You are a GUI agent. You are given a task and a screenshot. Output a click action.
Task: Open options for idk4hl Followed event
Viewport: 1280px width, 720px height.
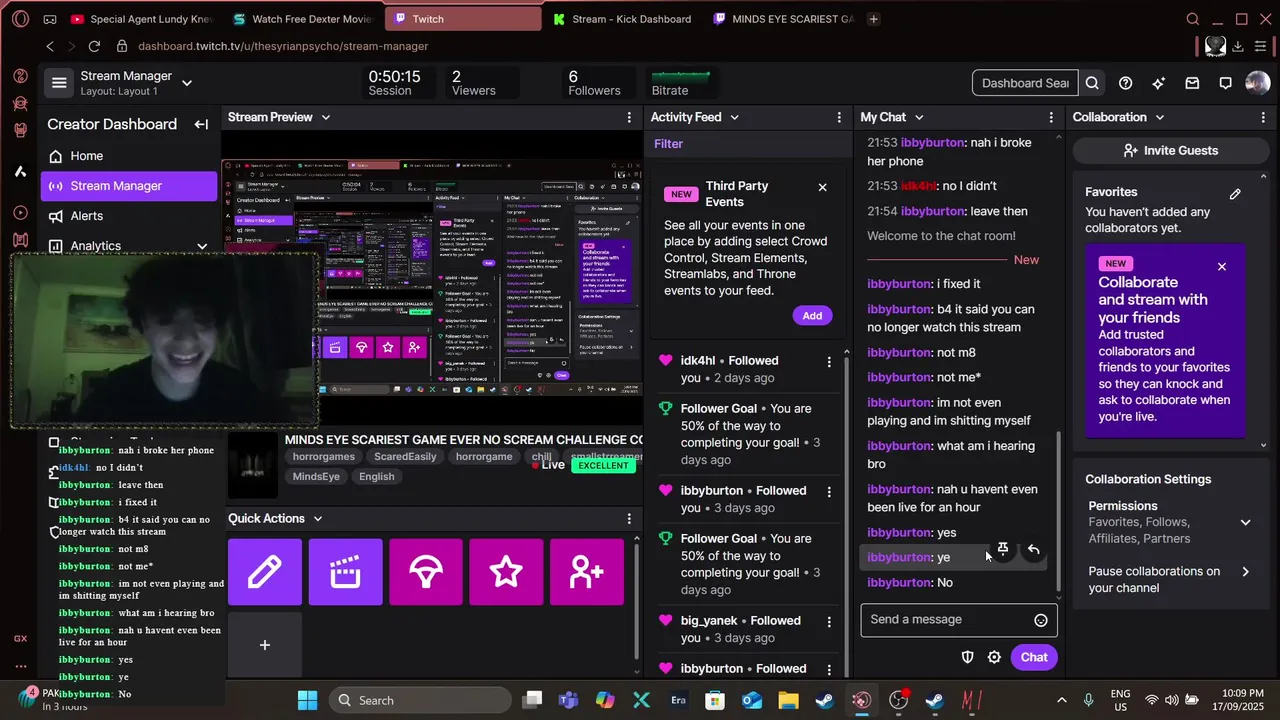click(828, 361)
